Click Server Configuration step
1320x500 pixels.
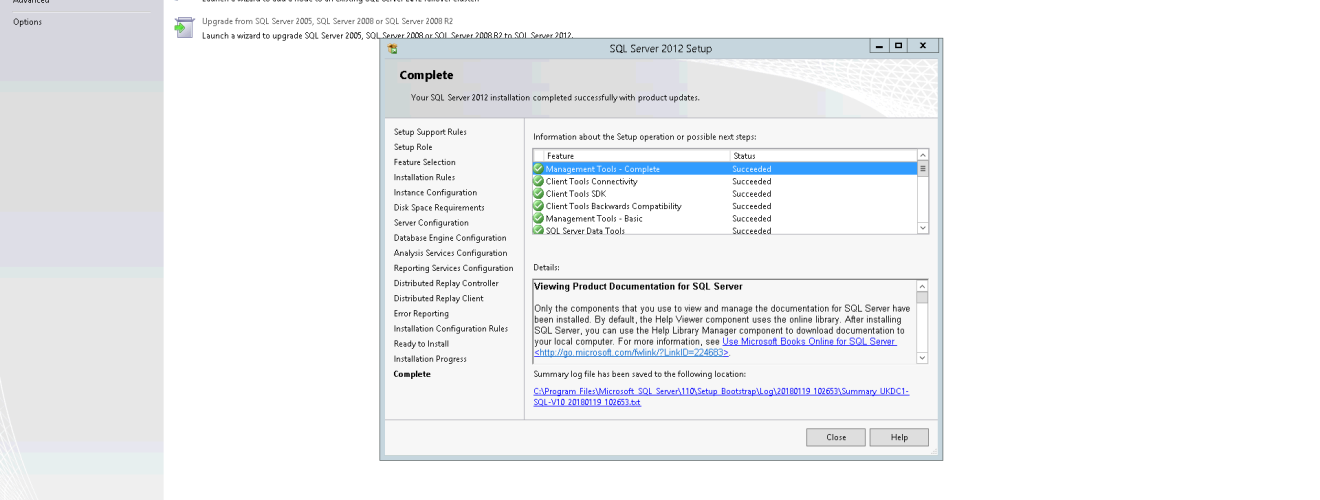pyautogui.click(x=431, y=223)
